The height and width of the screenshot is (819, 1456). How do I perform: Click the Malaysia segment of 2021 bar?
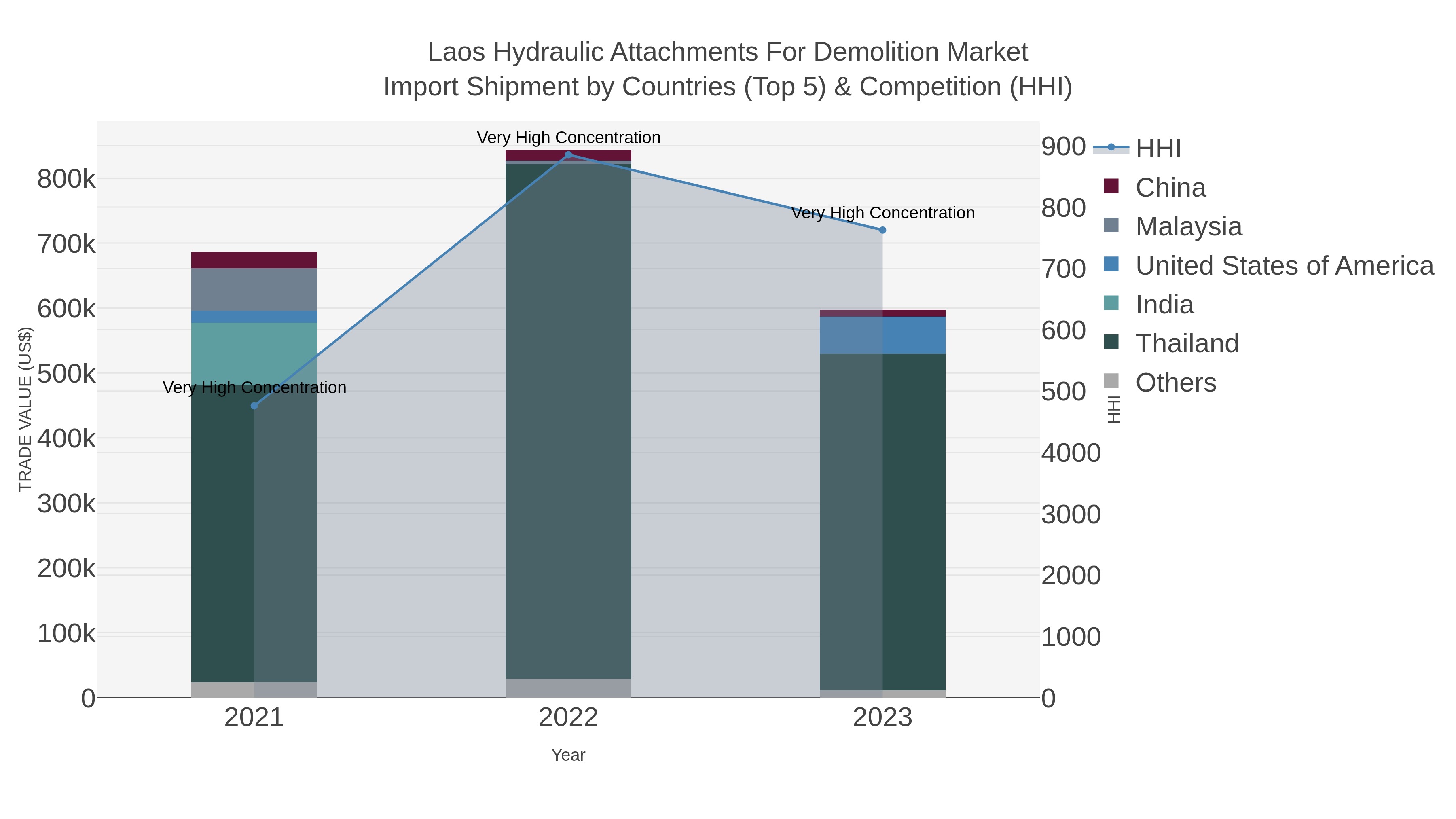[254, 290]
